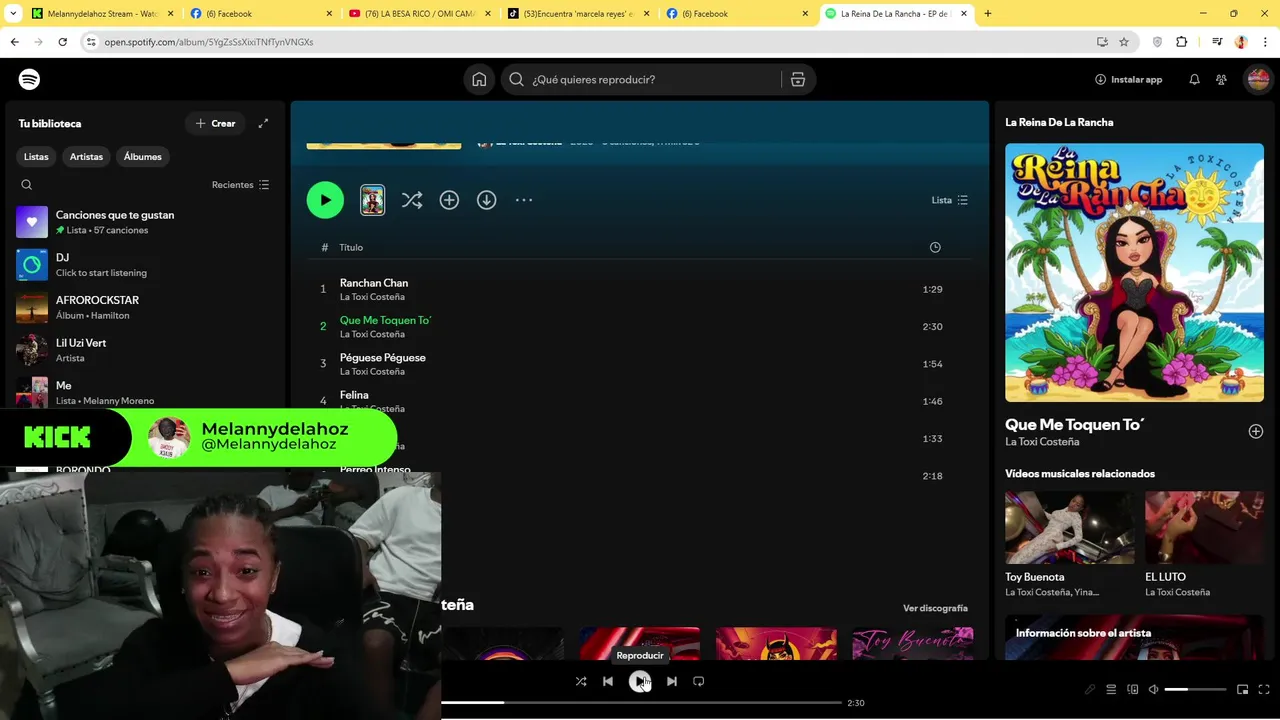Switch to the Melannydelahoz Stream browser tab
This screenshot has height=720, width=1280.
pos(100,14)
